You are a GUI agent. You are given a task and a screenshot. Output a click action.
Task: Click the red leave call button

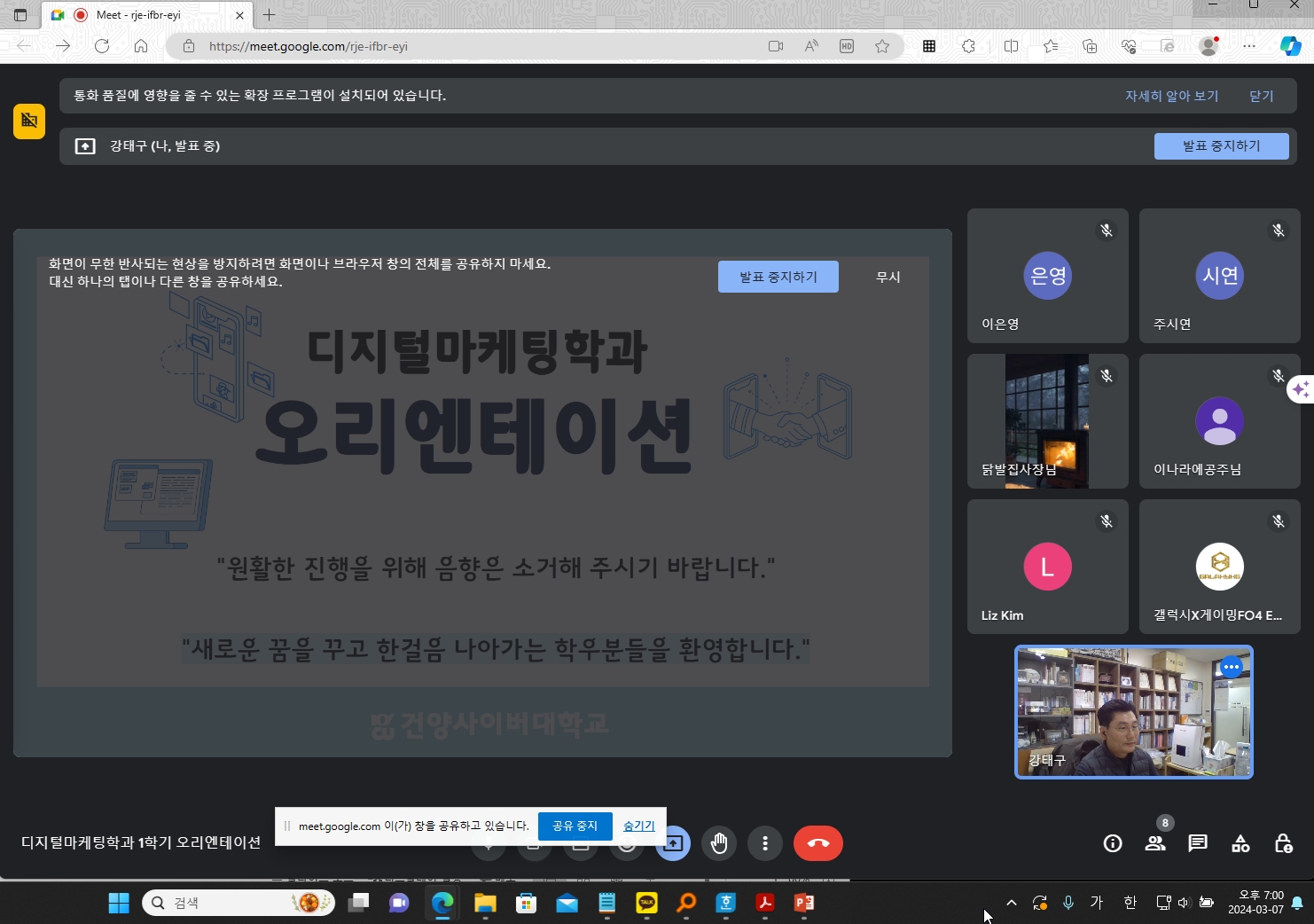(817, 843)
